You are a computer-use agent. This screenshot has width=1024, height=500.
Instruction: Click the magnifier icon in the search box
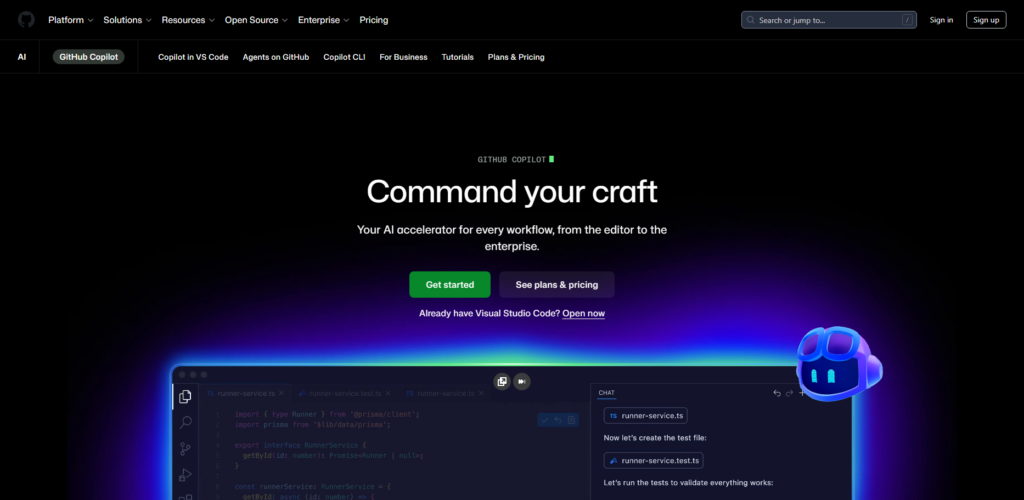click(x=751, y=20)
